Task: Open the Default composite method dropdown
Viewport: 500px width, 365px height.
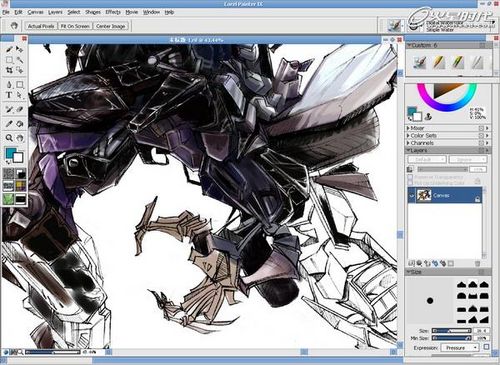Action: 427,160
